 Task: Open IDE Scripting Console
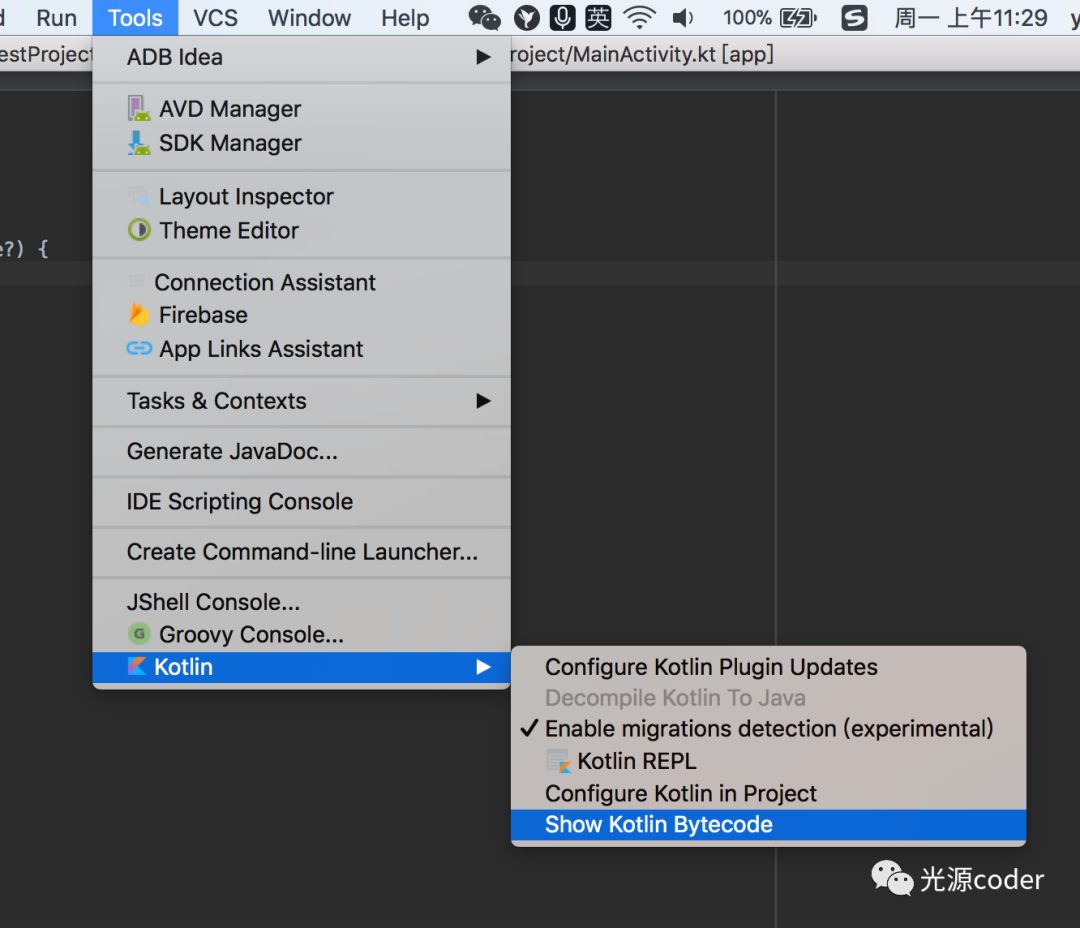(302, 502)
